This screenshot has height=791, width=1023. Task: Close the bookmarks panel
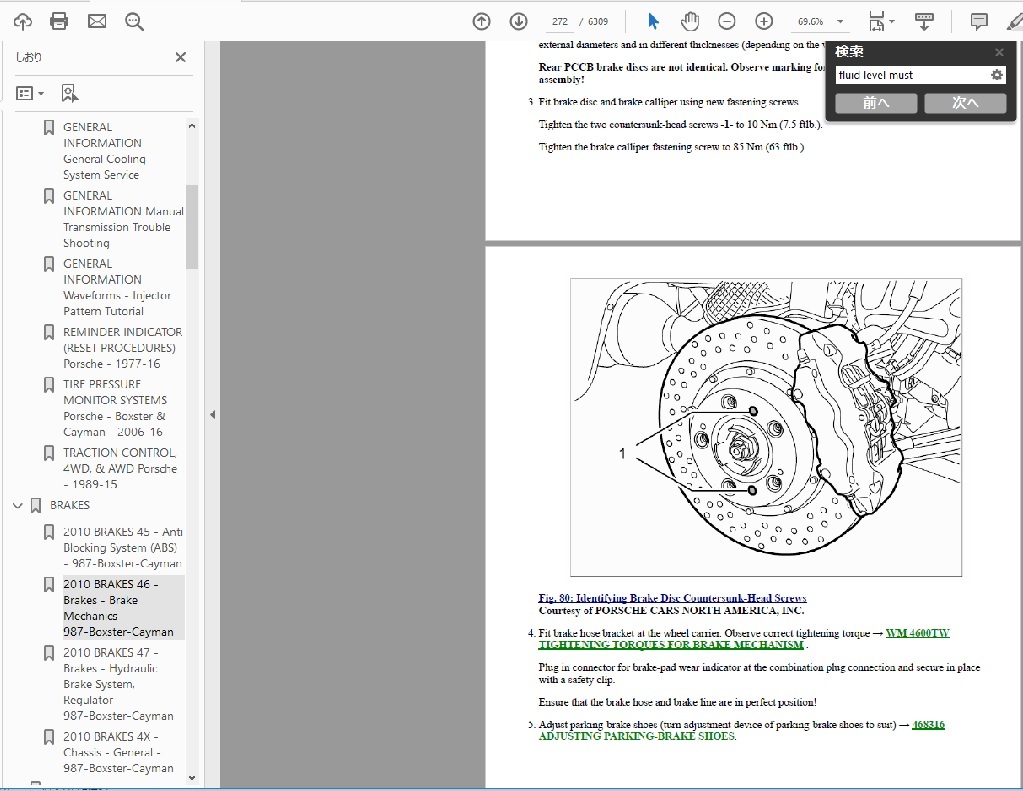coord(181,57)
